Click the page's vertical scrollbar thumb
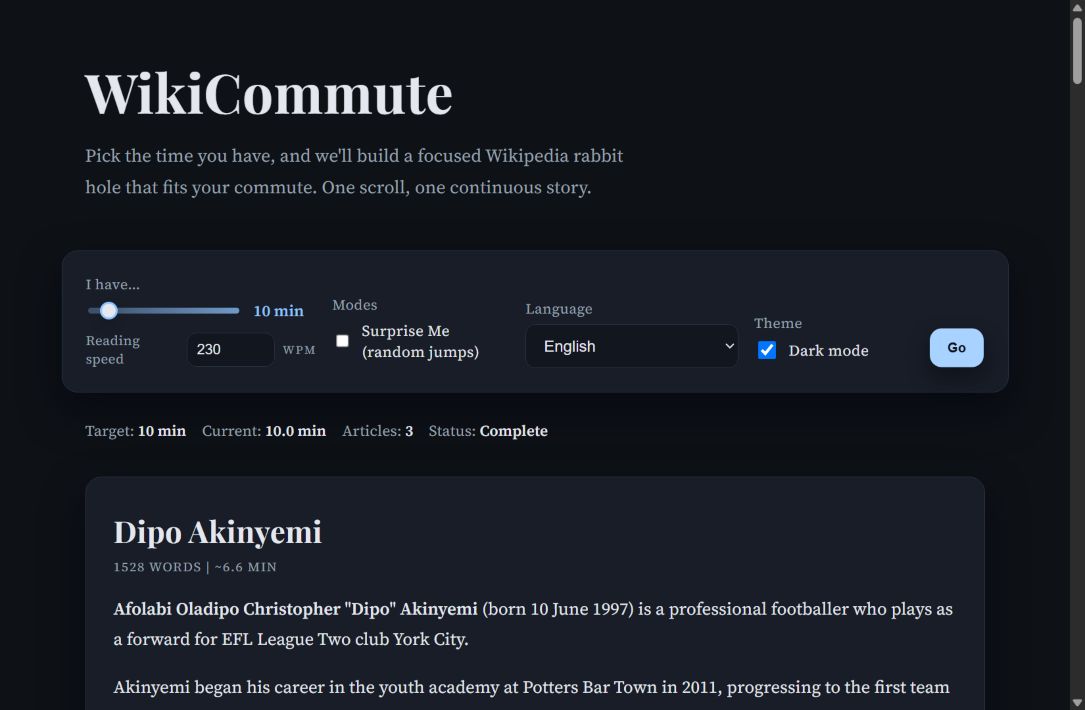The width and height of the screenshot is (1085, 710). pos(1077,51)
